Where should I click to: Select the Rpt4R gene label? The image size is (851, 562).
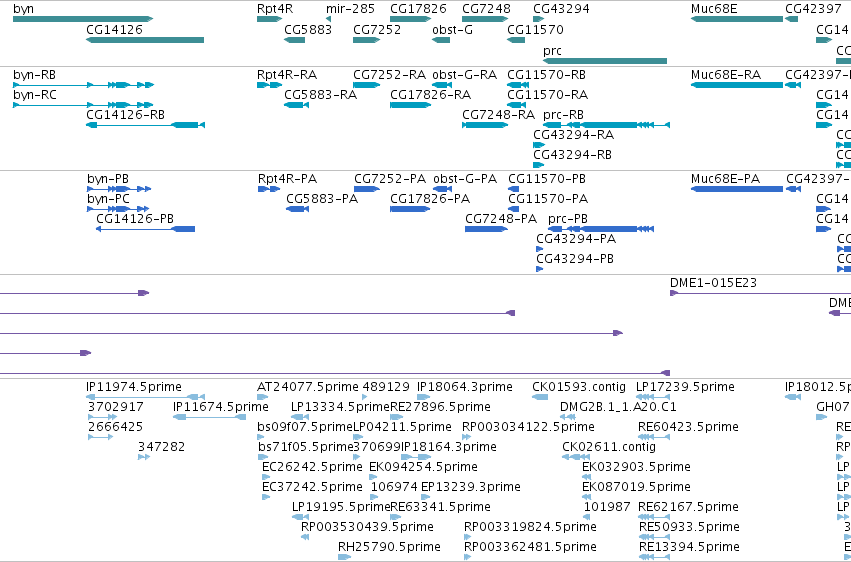click(x=275, y=9)
